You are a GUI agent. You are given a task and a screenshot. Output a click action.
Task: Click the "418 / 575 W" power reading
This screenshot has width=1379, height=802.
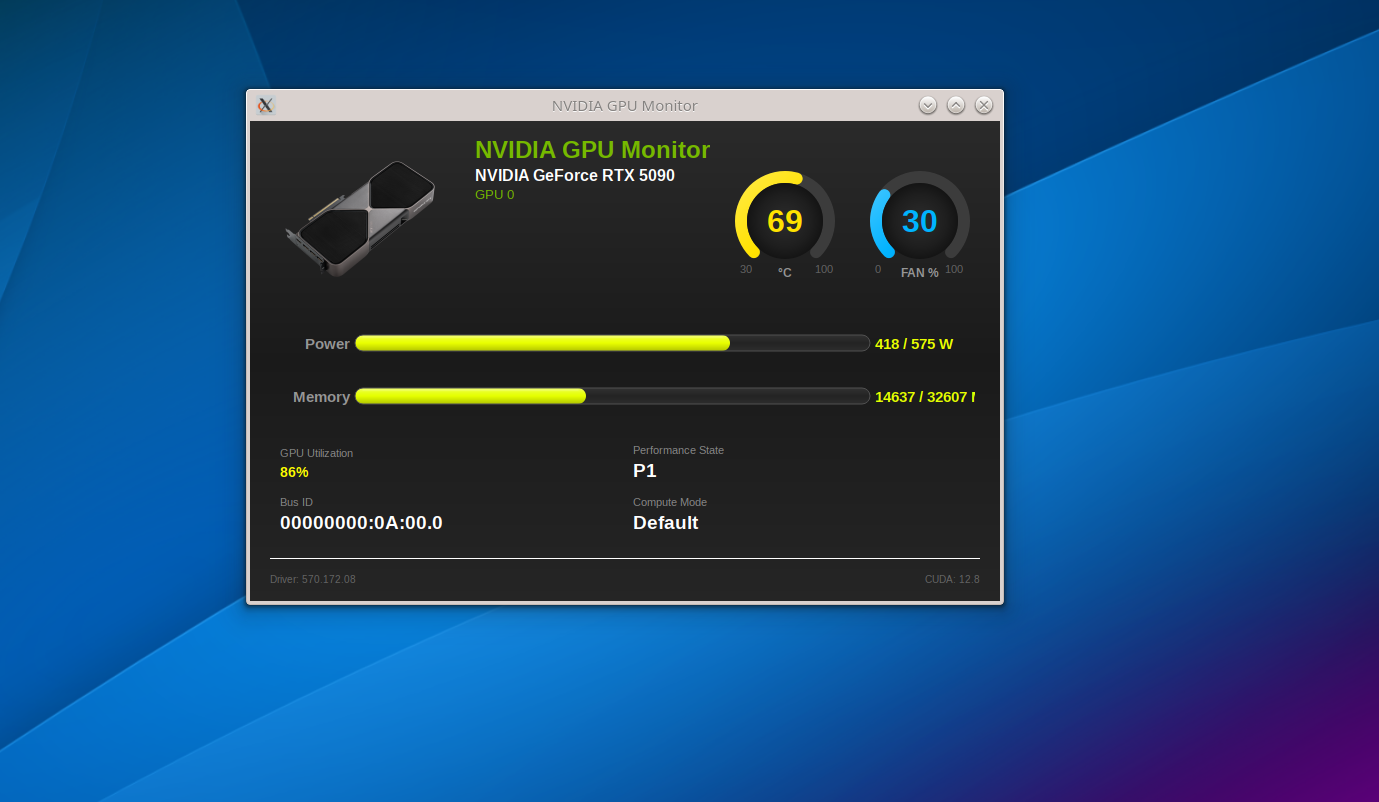pos(914,344)
